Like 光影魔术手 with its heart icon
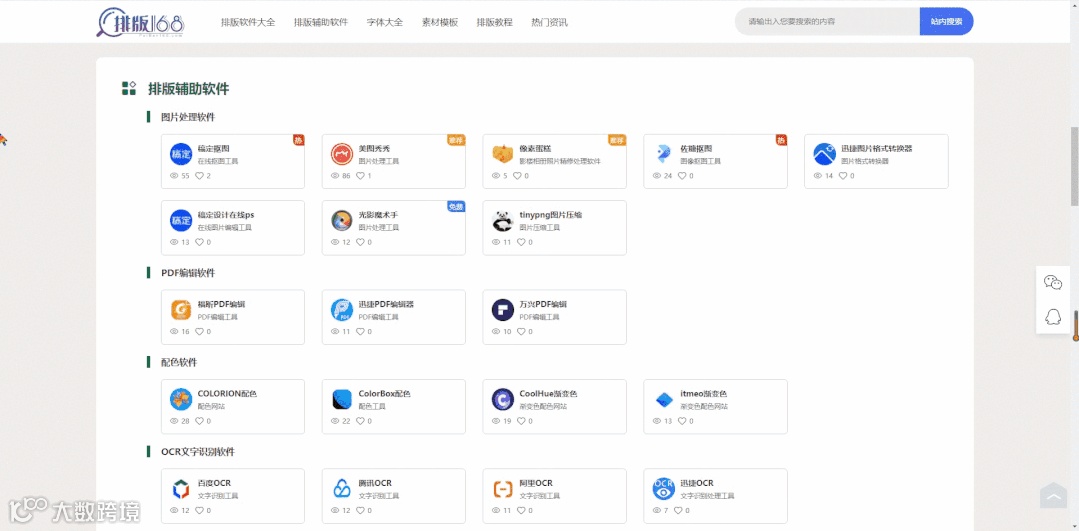Image resolution: width=1079 pixels, height=531 pixels. 361,242
